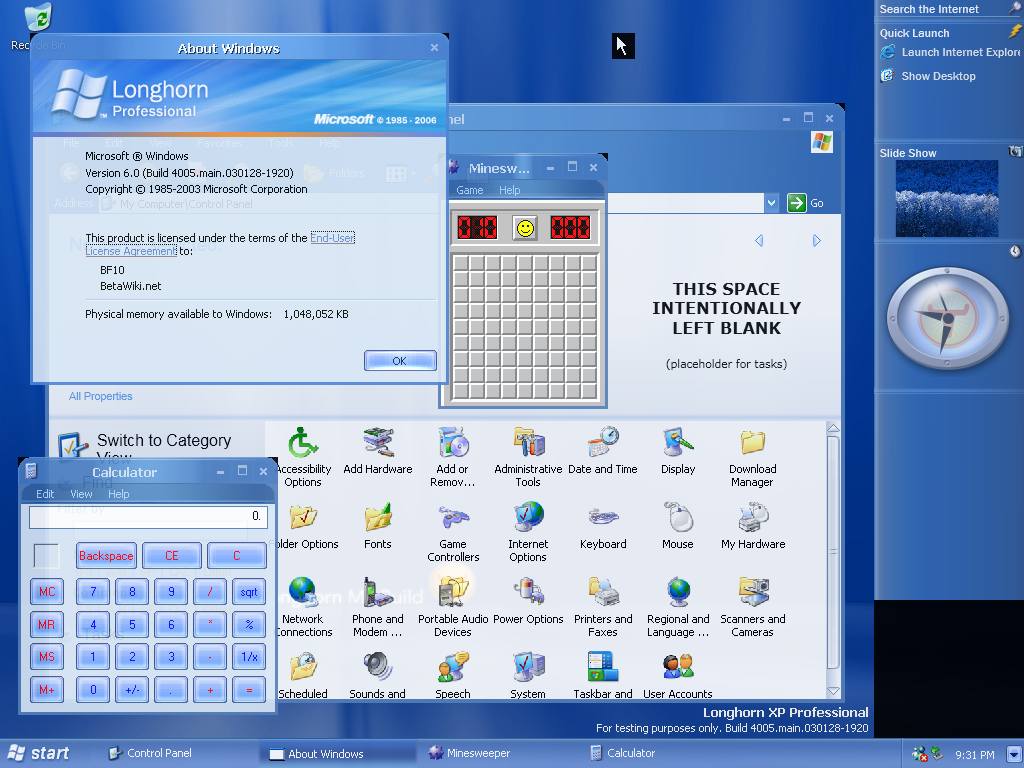
Task: Click the Start button on taskbar
Action: (x=39, y=753)
